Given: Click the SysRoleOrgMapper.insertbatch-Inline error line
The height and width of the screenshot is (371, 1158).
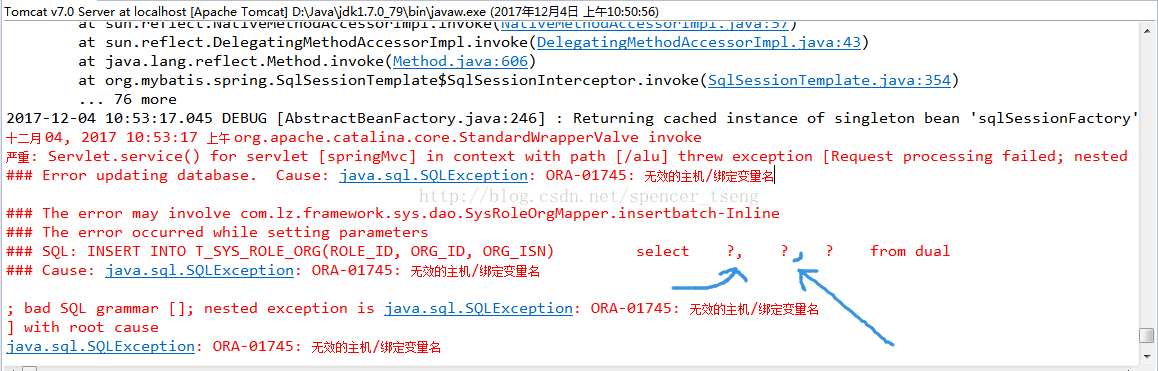Looking at the screenshot, I should click(x=383, y=214).
